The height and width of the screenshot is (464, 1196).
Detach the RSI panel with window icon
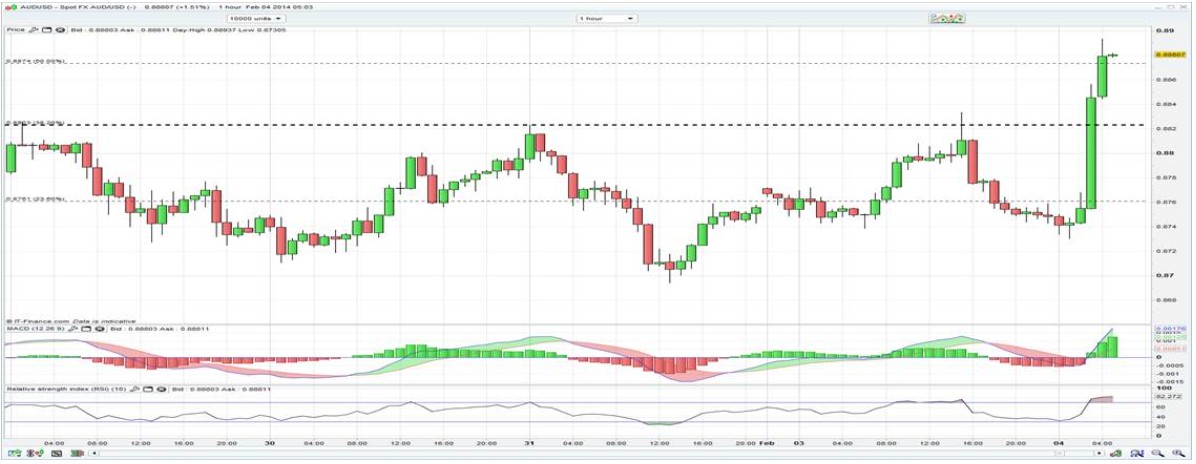click(149, 389)
